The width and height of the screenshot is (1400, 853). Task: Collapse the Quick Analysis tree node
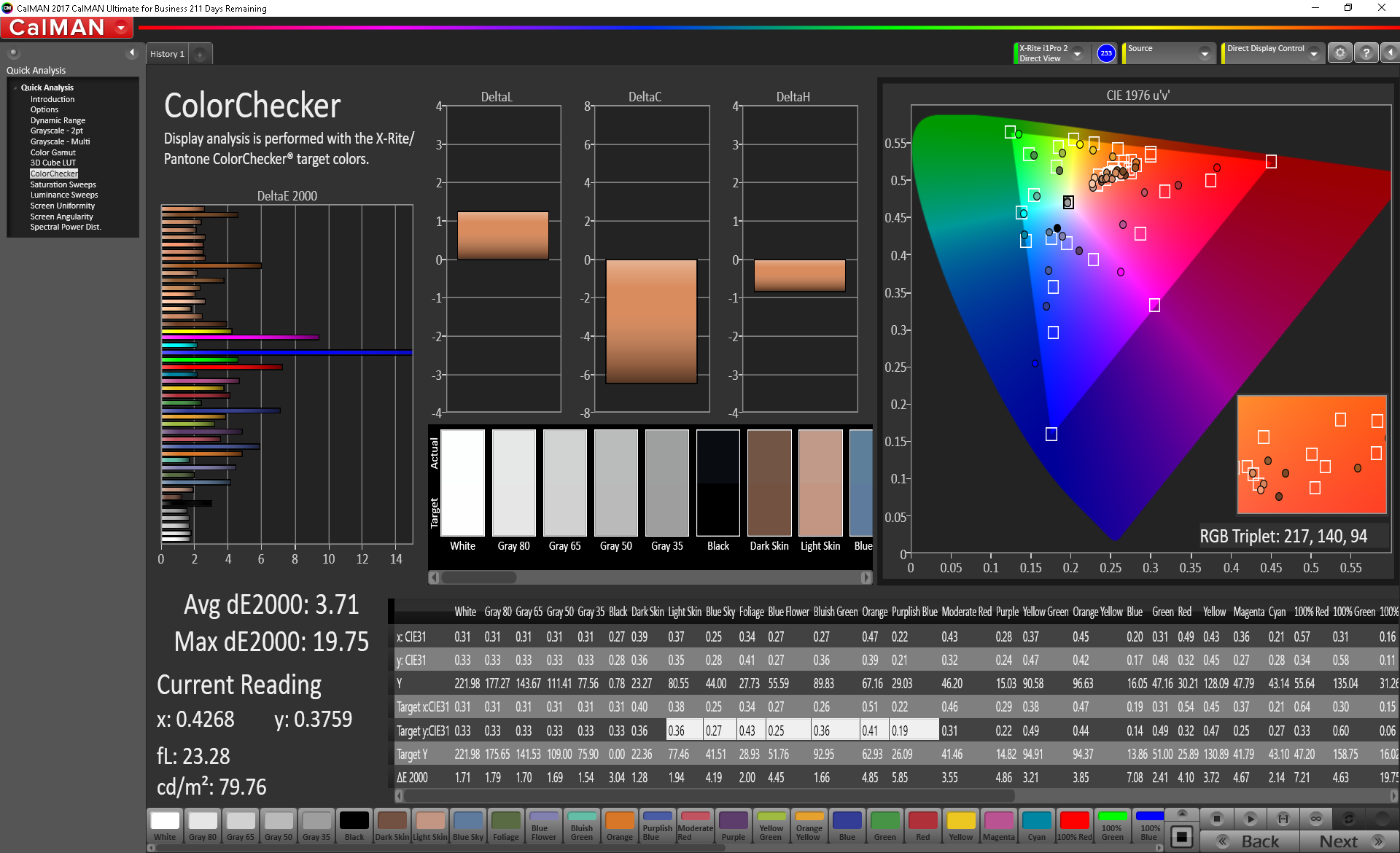pyautogui.click(x=15, y=87)
